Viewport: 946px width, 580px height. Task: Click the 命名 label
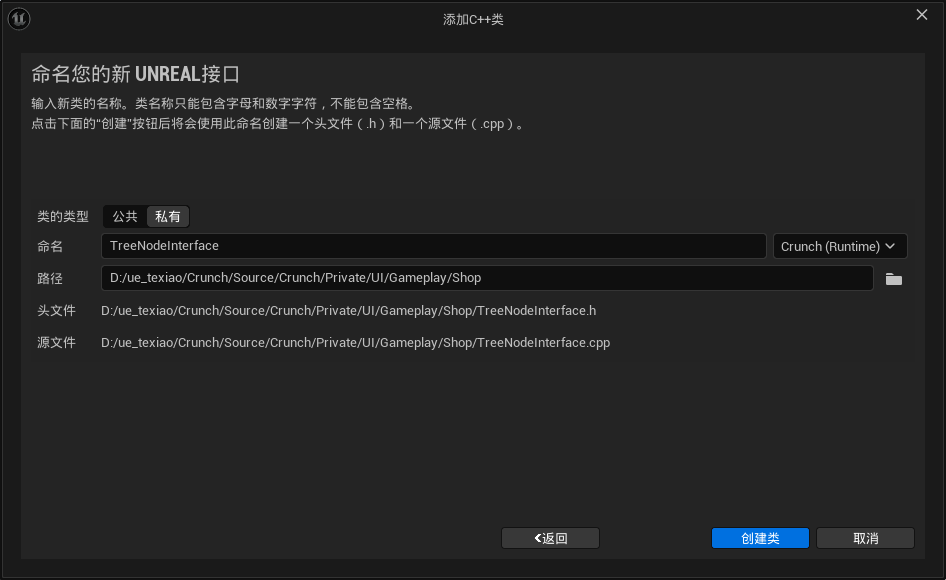pyautogui.click(x=49, y=246)
